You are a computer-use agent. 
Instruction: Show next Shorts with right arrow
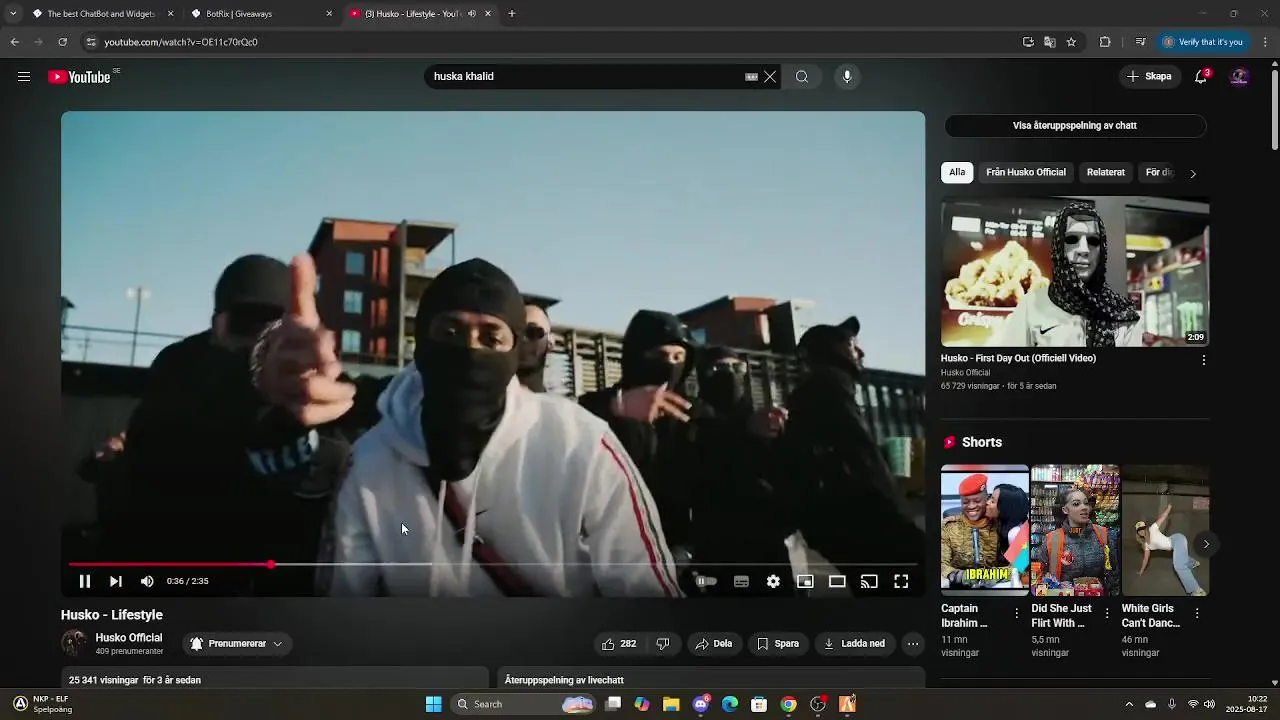click(x=1206, y=544)
